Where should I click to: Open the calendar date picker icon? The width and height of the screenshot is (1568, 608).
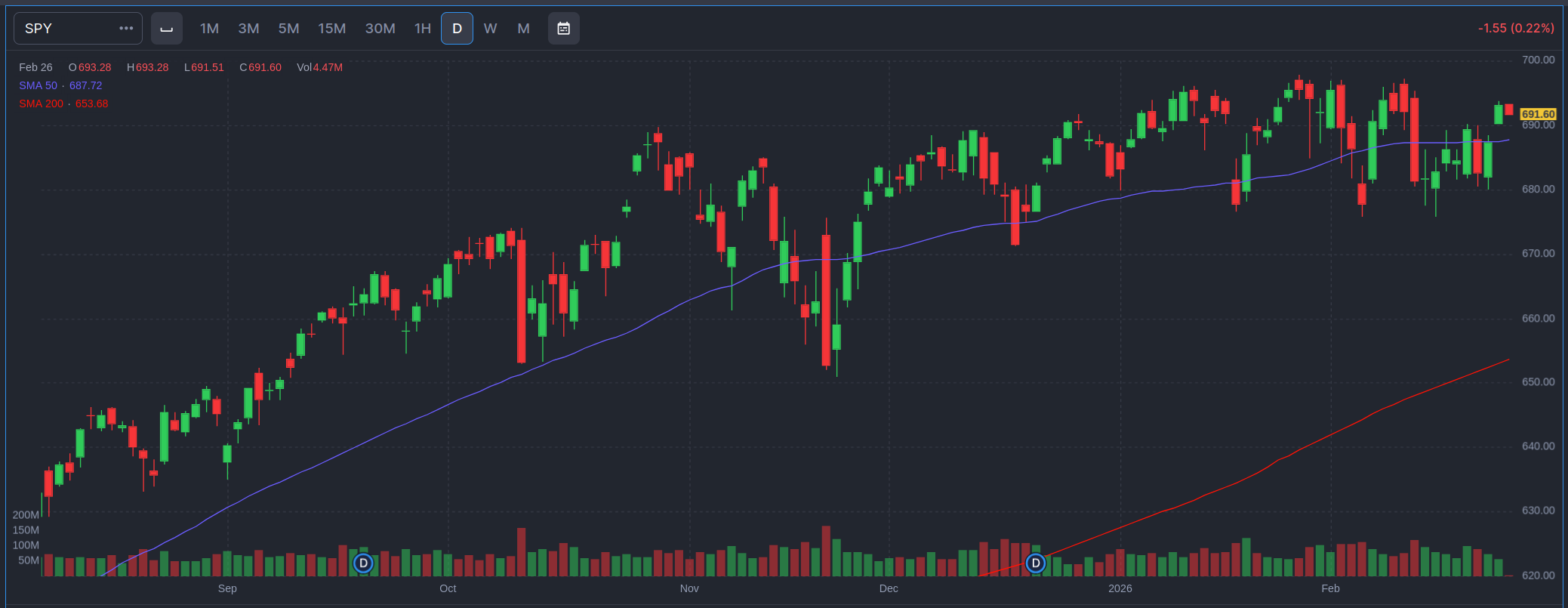tap(563, 29)
